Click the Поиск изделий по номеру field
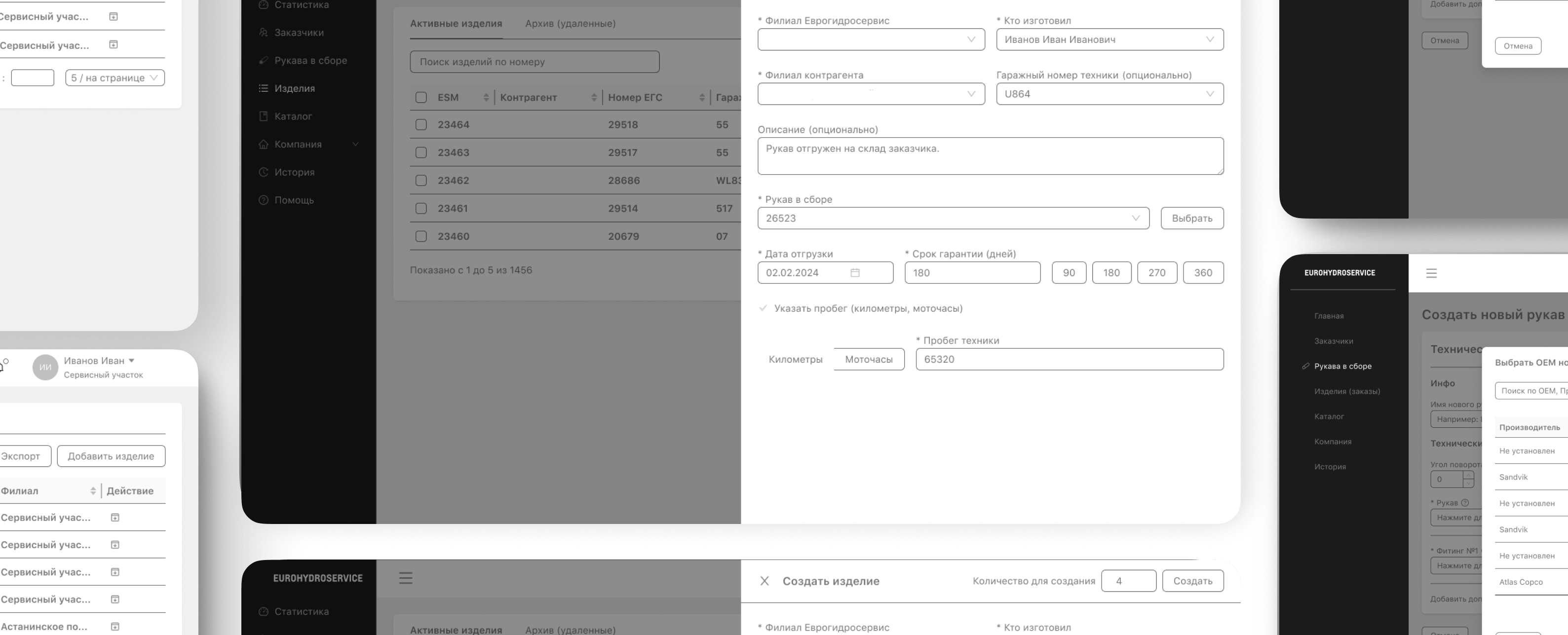1568x635 pixels. pos(534,62)
